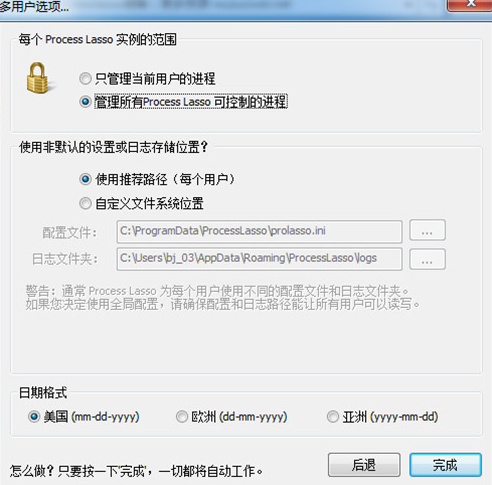Click the 配置文件 label
Image resolution: width=492 pixels, height=485 pixels.
[69, 232]
